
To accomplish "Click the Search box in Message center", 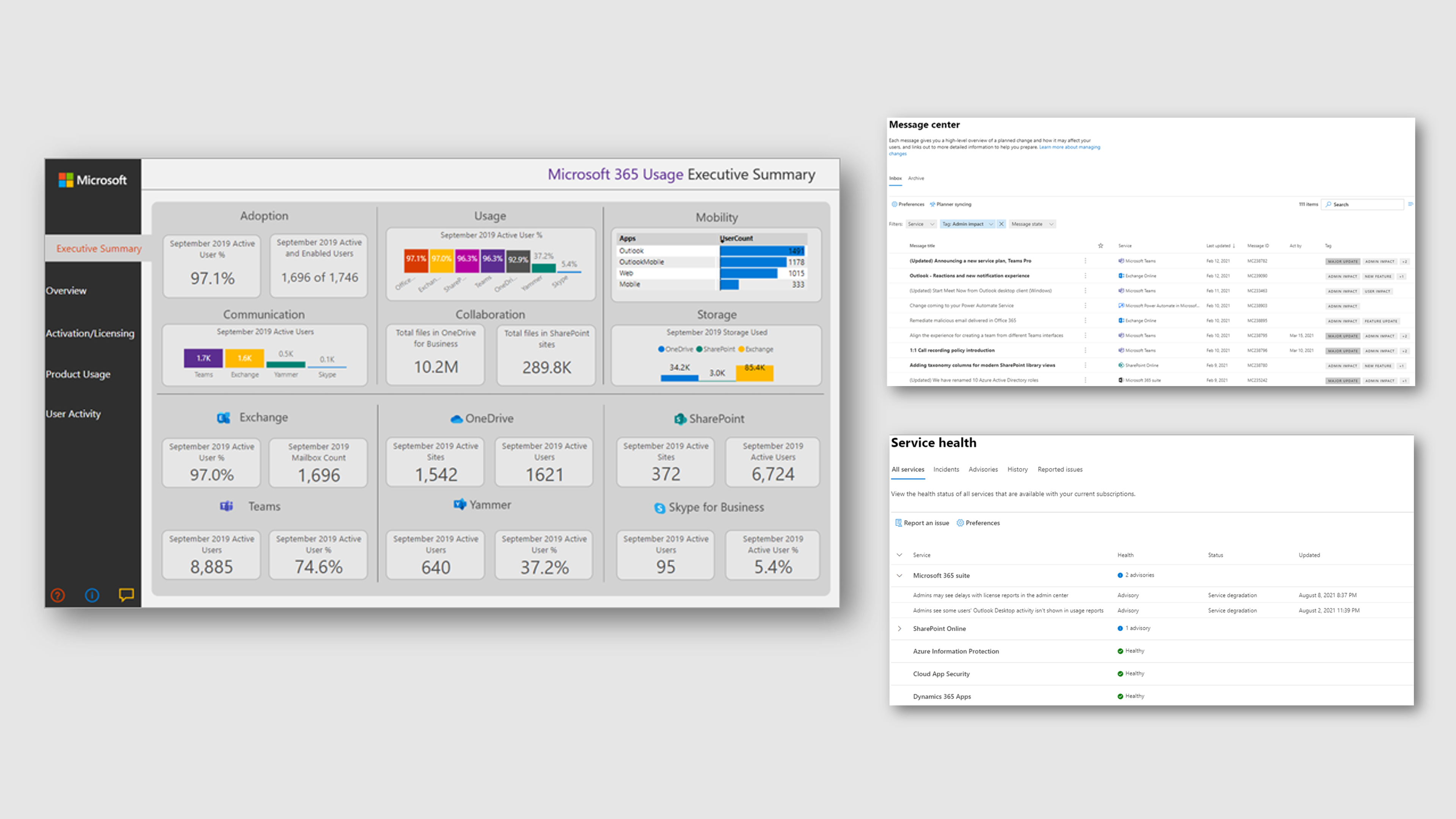I will tap(1362, 204).
